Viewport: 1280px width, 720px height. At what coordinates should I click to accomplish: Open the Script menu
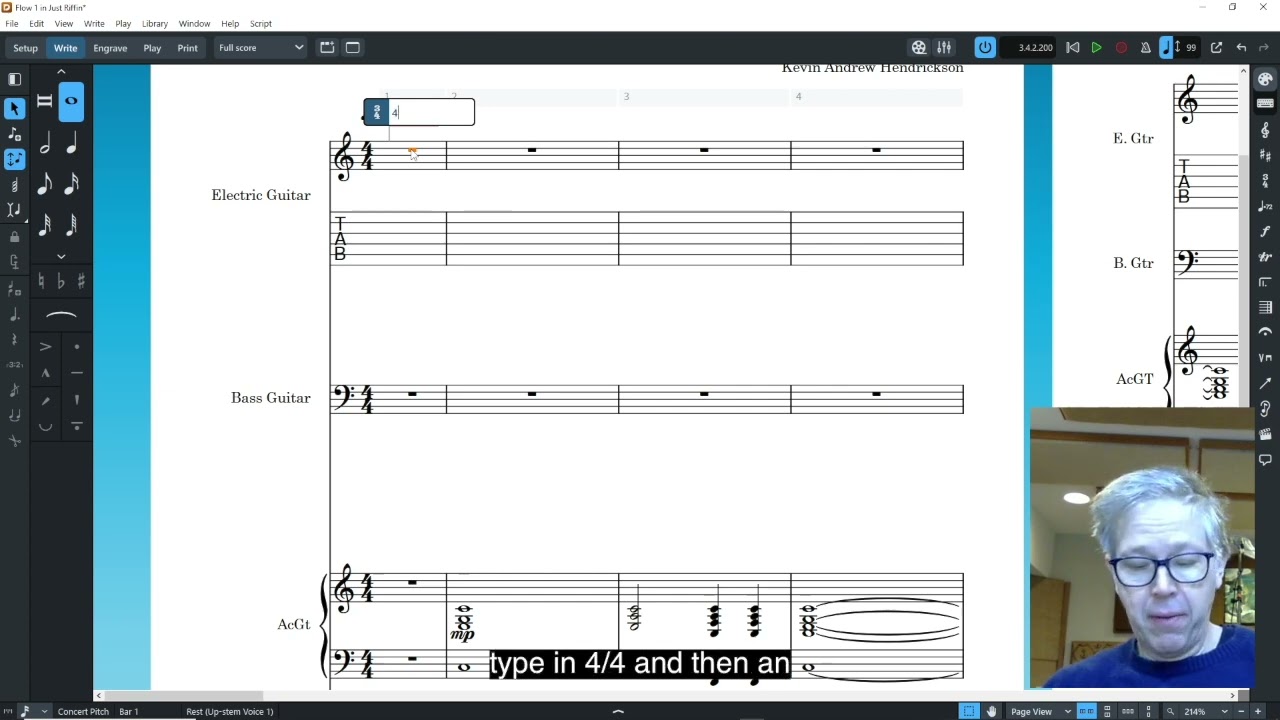(x=260, y=23)
